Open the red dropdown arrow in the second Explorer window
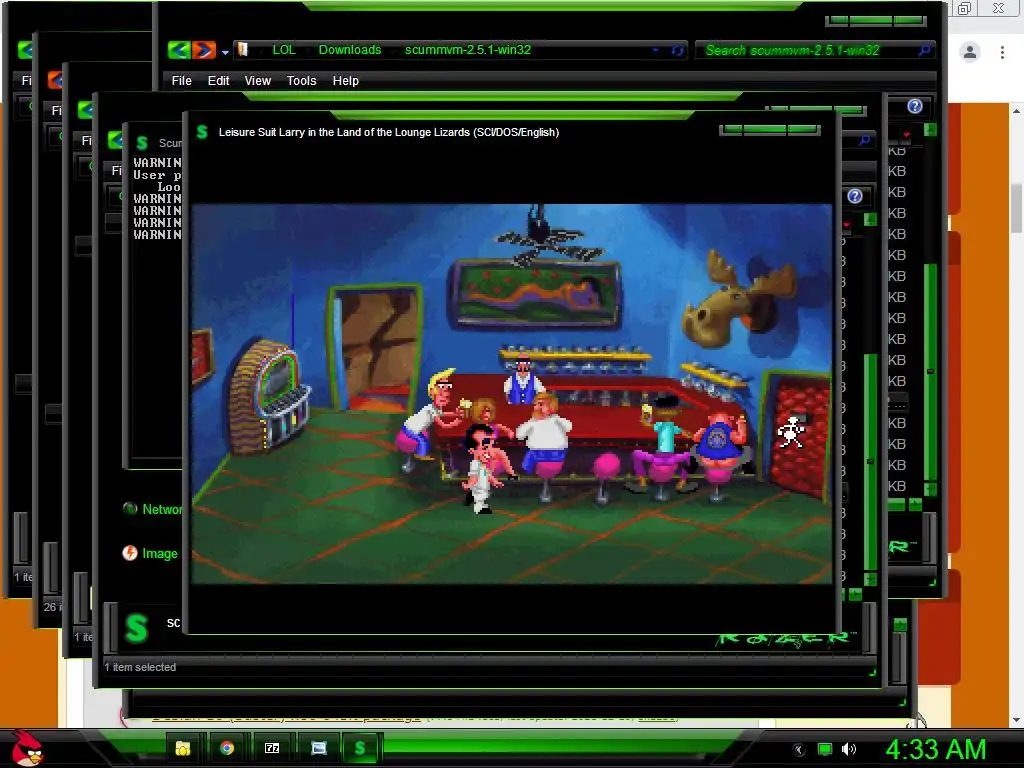The width and height of the screenshot is (1024, 768). point(847,225)
